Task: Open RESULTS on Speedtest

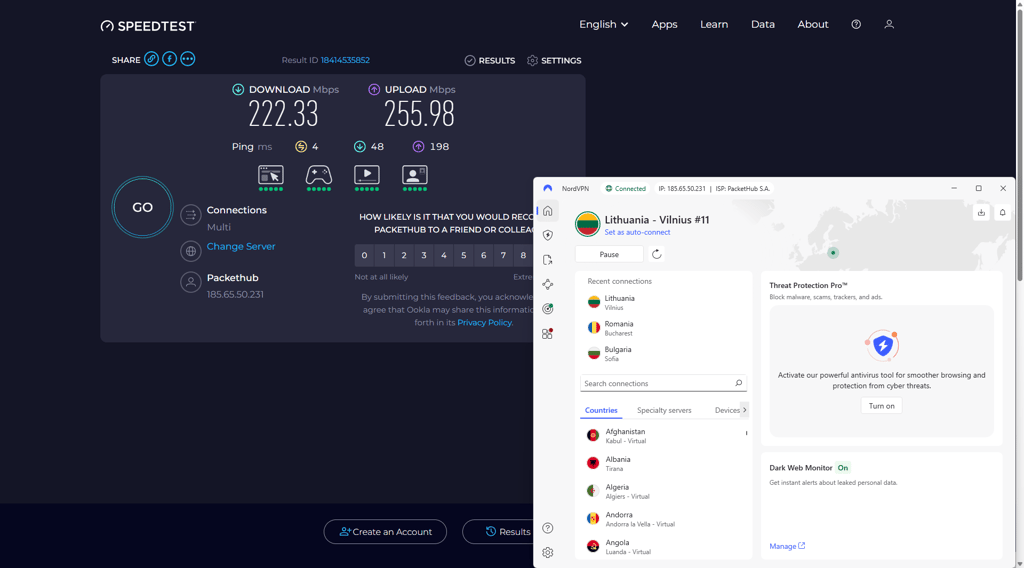Action: [x=490, y=60]
